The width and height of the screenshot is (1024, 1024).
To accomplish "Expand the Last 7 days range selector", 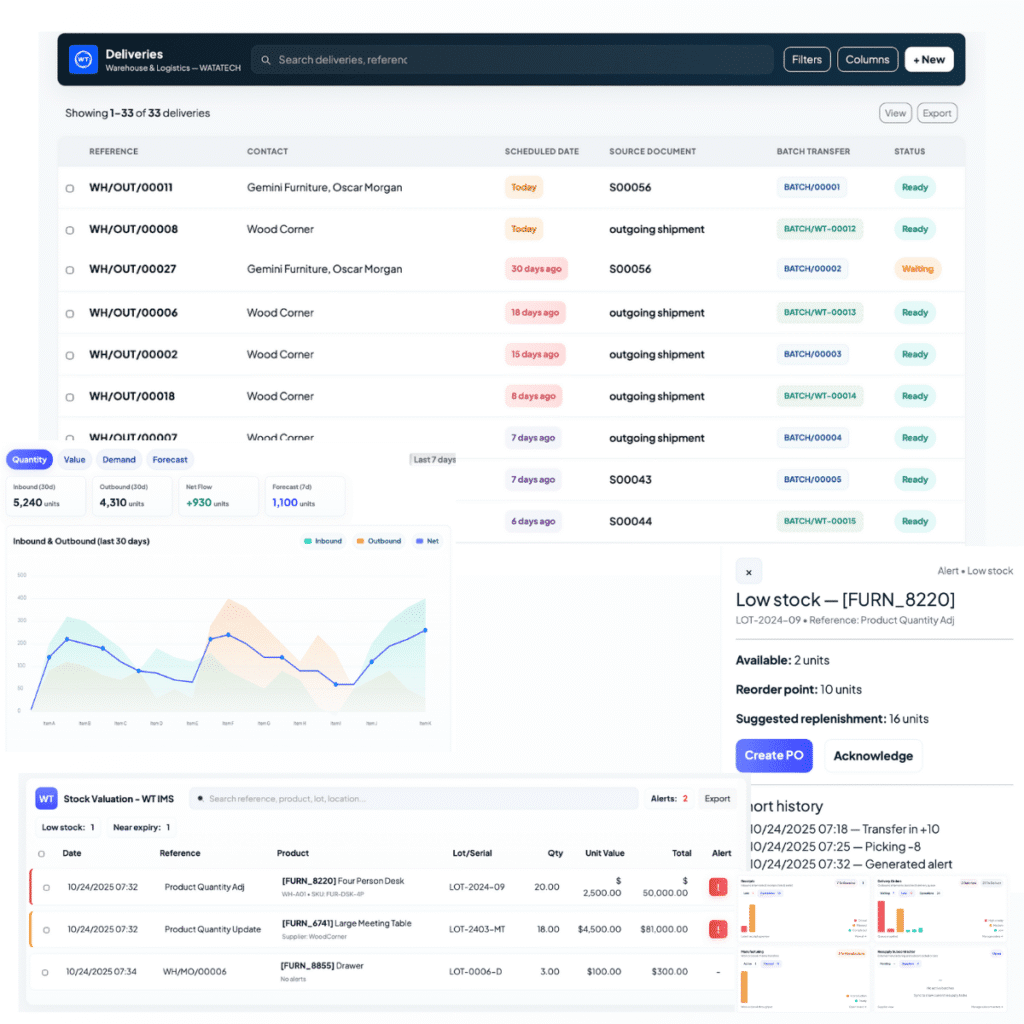I will [x=433, y=460].
